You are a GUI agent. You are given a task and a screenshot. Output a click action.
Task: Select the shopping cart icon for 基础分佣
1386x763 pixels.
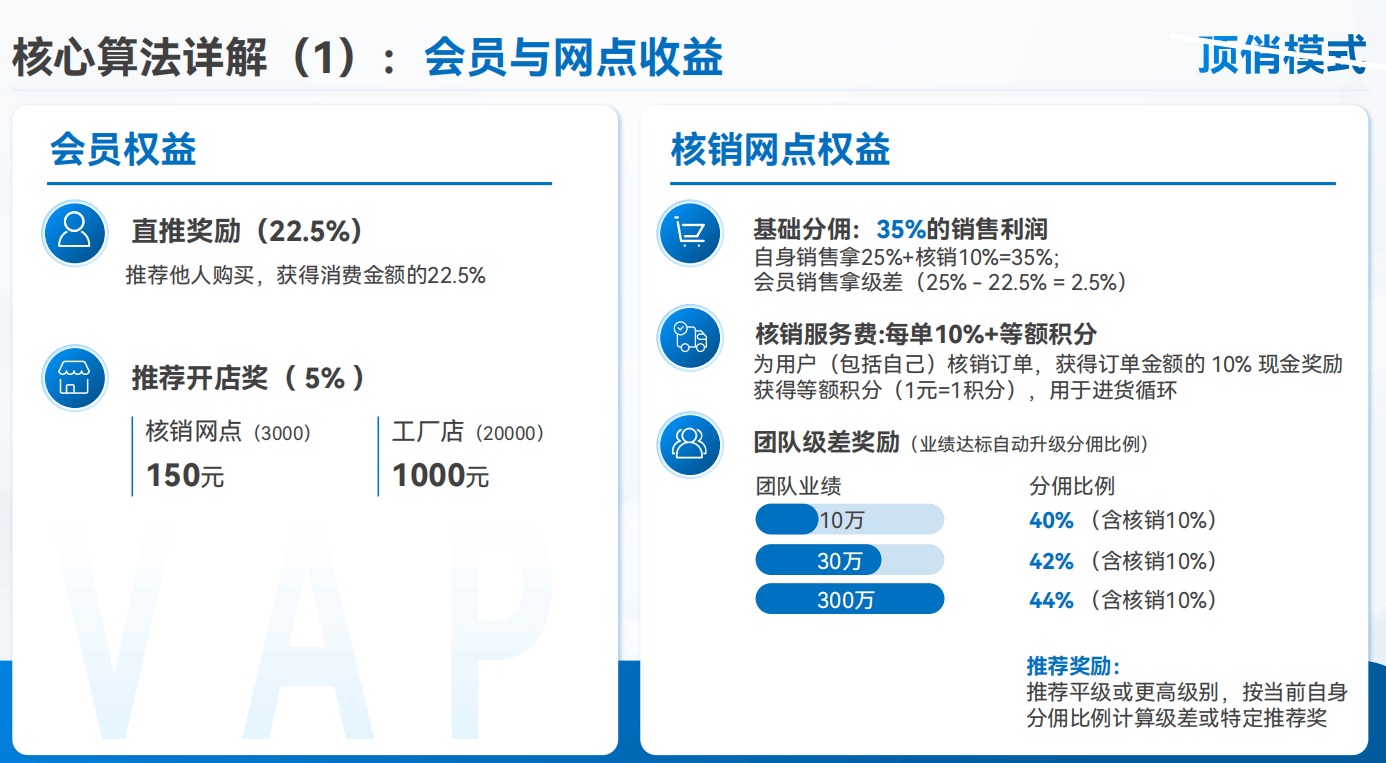pos(690,233)
